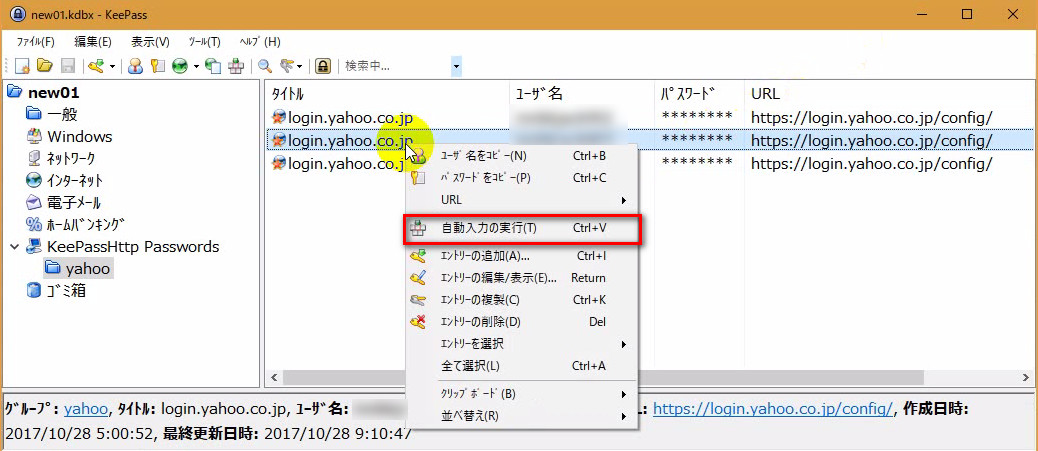Click the yahoo group link in details pane
The width and height of the screenshot is (1038, 451).
coord(86,409)
